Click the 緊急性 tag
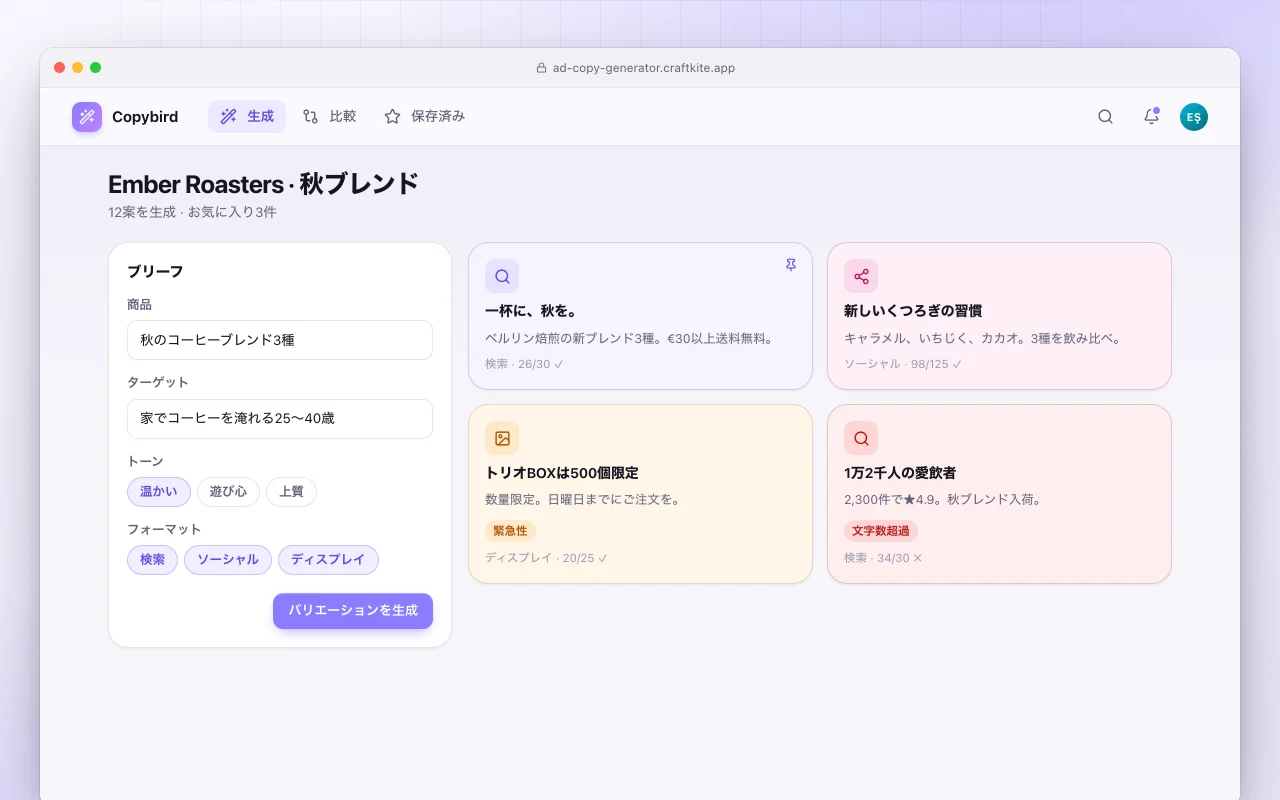 [510, 531]
